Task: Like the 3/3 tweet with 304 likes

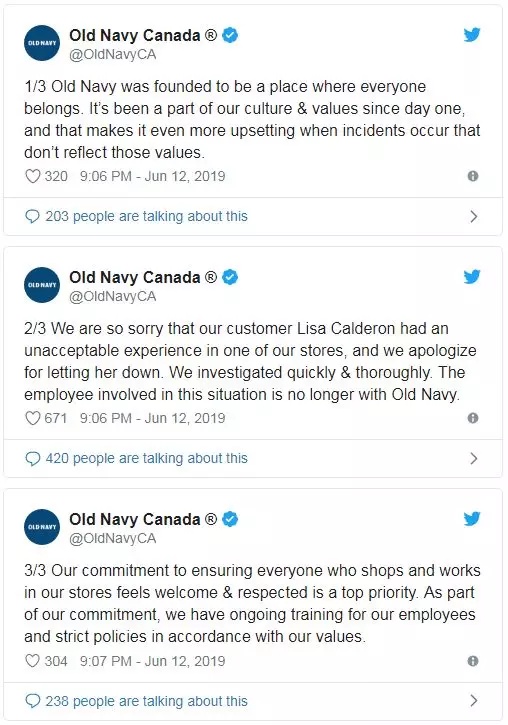Action: [x=32, y=661]
